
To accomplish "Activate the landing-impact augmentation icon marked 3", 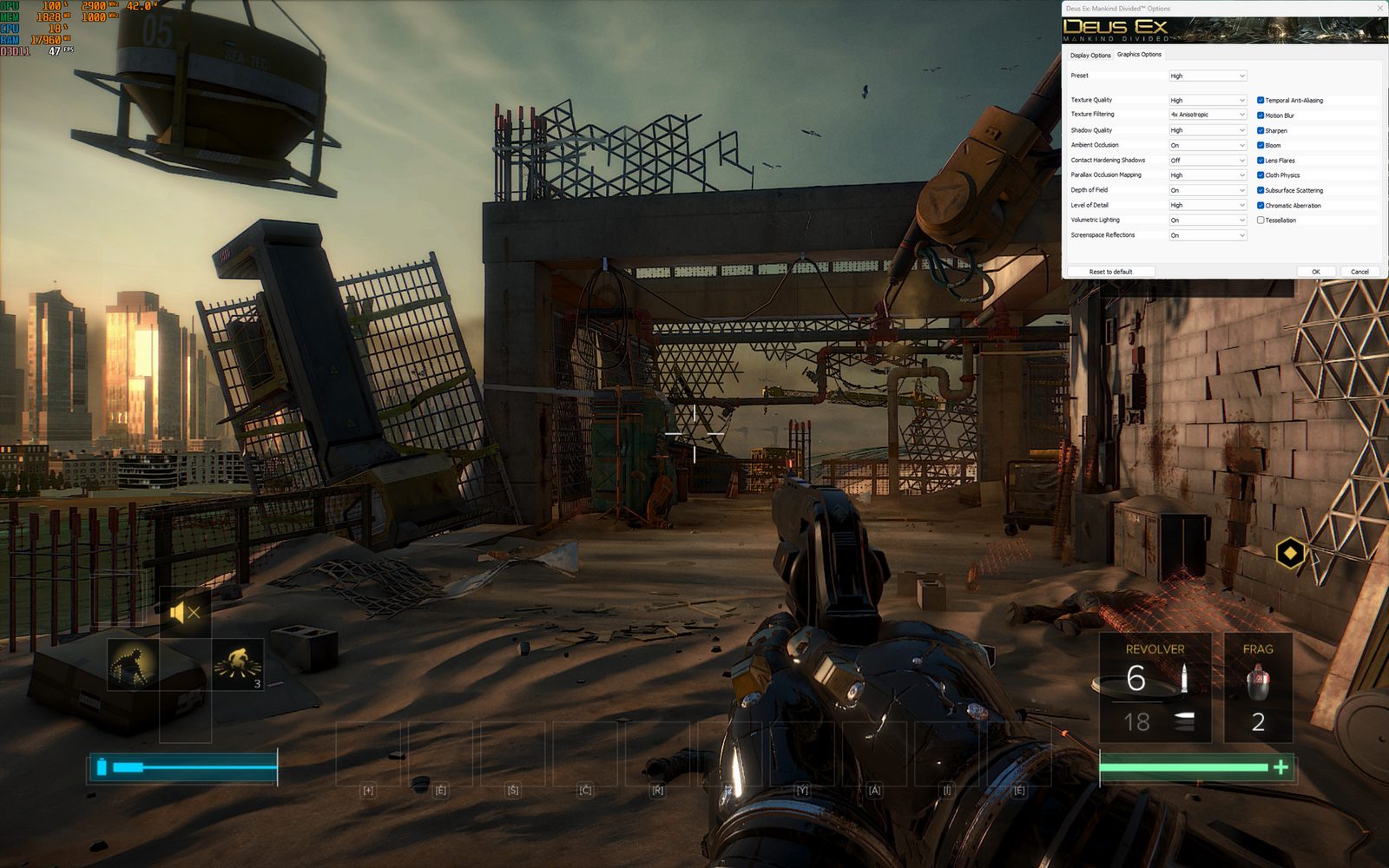I will (237, 665).
